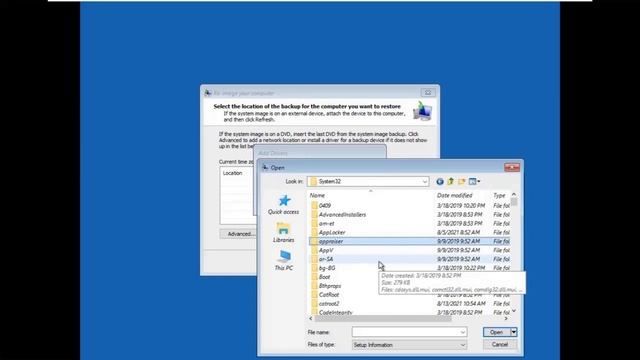Jump to Quick access in the sidebar
The width and height of the screenshot is (640, 360).
click(x=284, y=205)
